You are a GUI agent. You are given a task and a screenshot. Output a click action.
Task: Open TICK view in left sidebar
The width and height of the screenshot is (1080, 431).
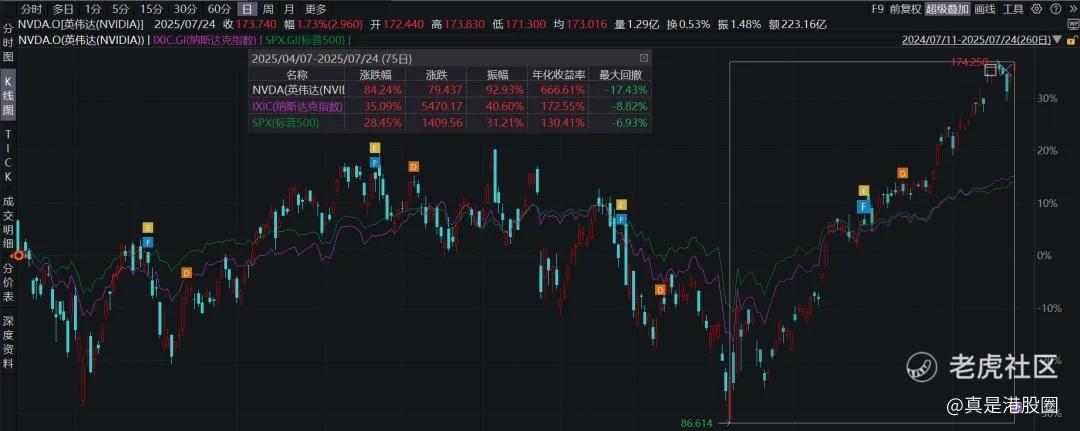8,155
